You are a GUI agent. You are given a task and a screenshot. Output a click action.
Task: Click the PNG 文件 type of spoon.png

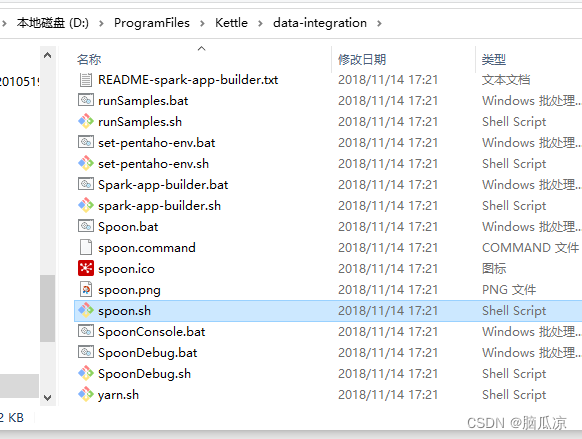509,289
